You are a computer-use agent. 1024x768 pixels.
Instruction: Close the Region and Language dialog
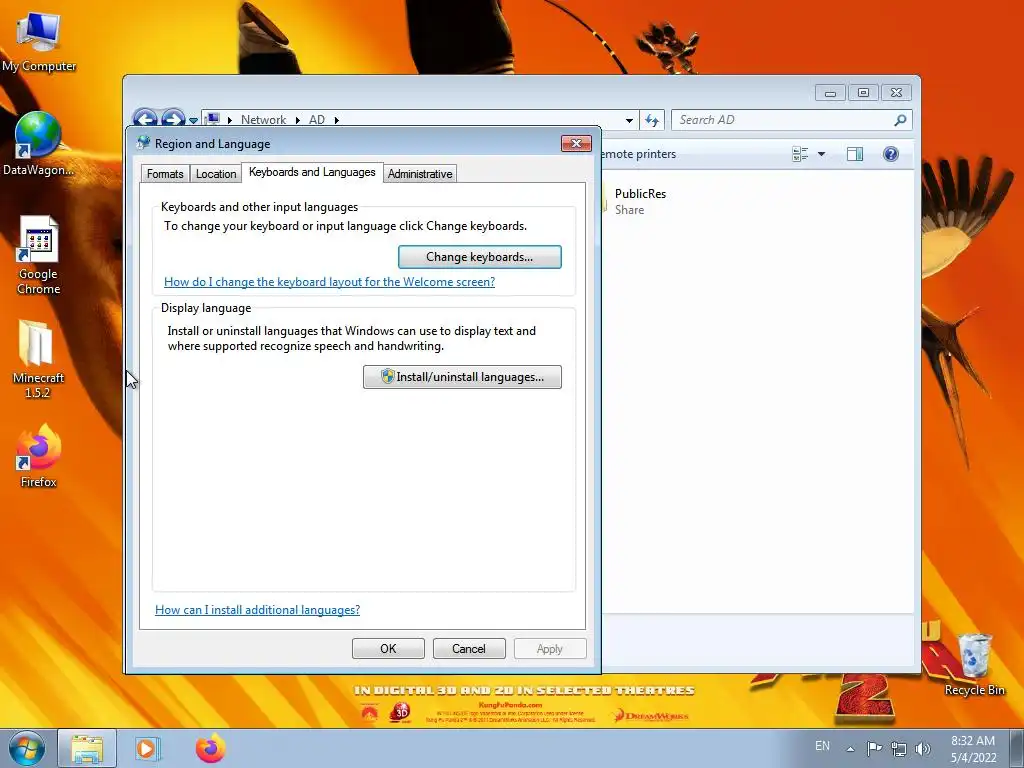pos(576,143)
